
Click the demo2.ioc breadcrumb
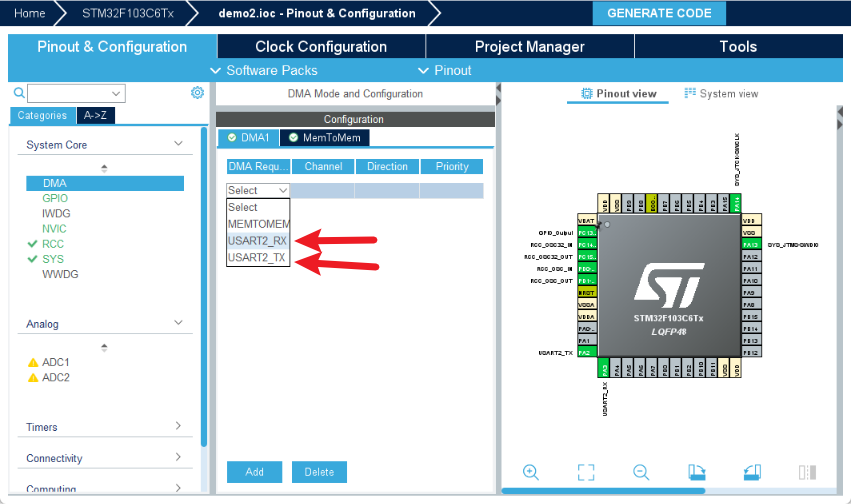317,13
